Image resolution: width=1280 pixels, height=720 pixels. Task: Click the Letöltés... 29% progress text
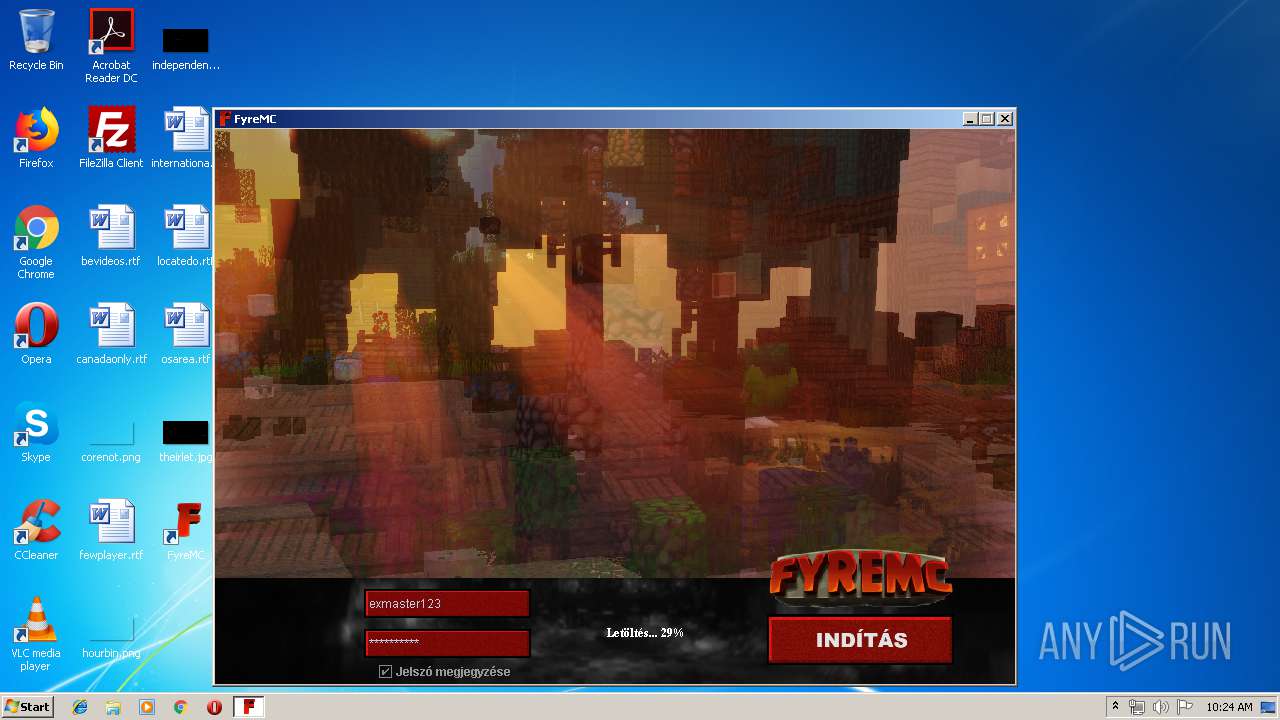(x=645, y=633)
